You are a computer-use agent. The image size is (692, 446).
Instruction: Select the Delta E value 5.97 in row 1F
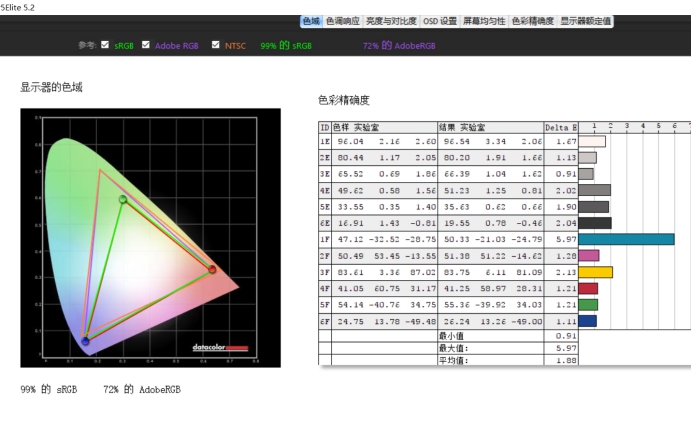click(x=566, y=240)
